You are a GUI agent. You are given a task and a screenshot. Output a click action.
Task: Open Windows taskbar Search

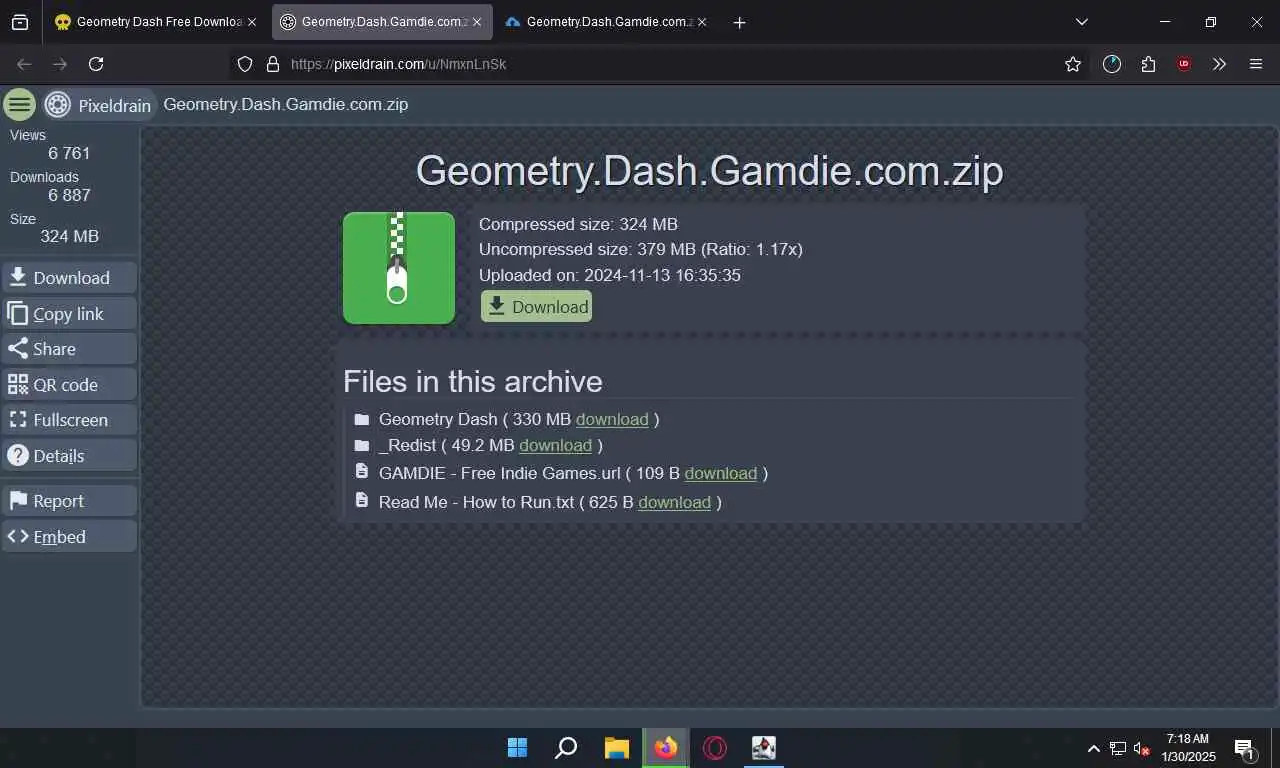click(x=566, y=748)
